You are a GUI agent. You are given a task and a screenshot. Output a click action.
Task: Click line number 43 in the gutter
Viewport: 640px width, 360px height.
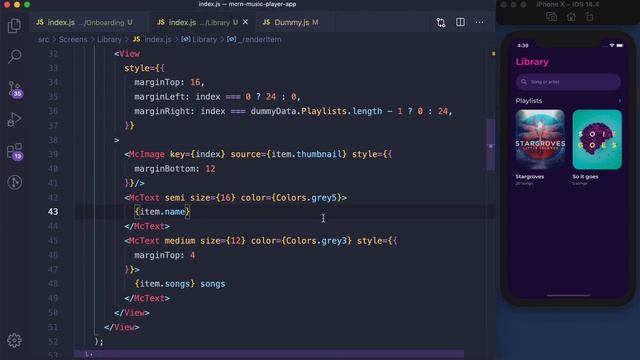coord(53,212)
